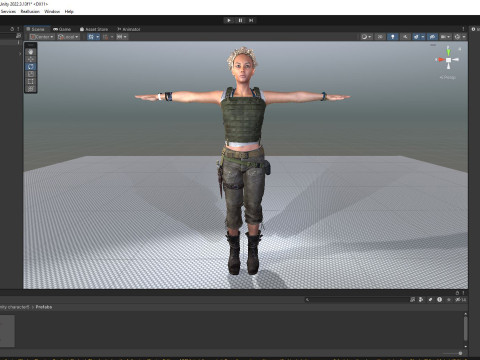Adjust the Project thumbnail size slider
Screen dimensions: 480x360
[x=453, y=353]
